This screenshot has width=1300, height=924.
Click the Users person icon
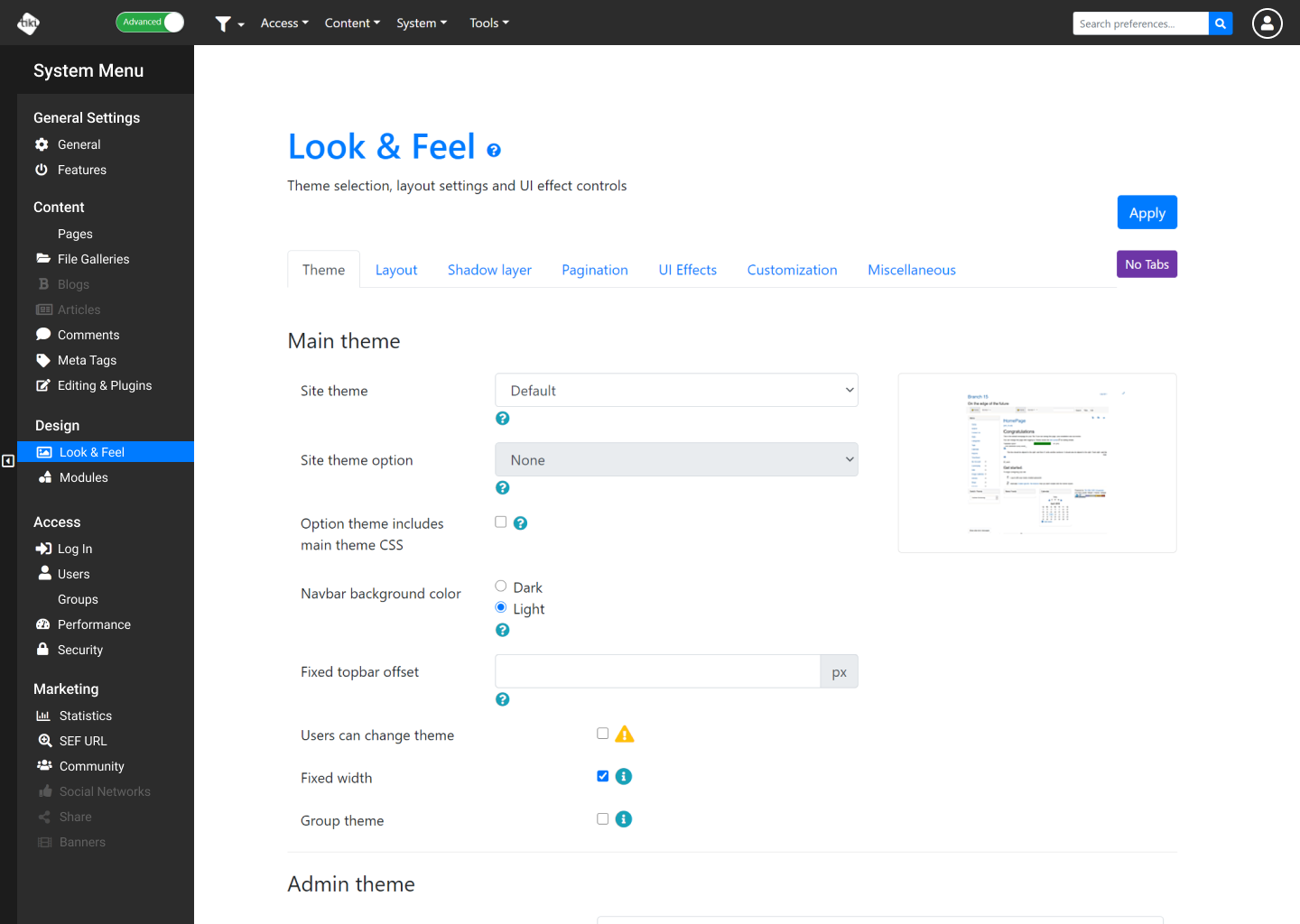point(44,573)
